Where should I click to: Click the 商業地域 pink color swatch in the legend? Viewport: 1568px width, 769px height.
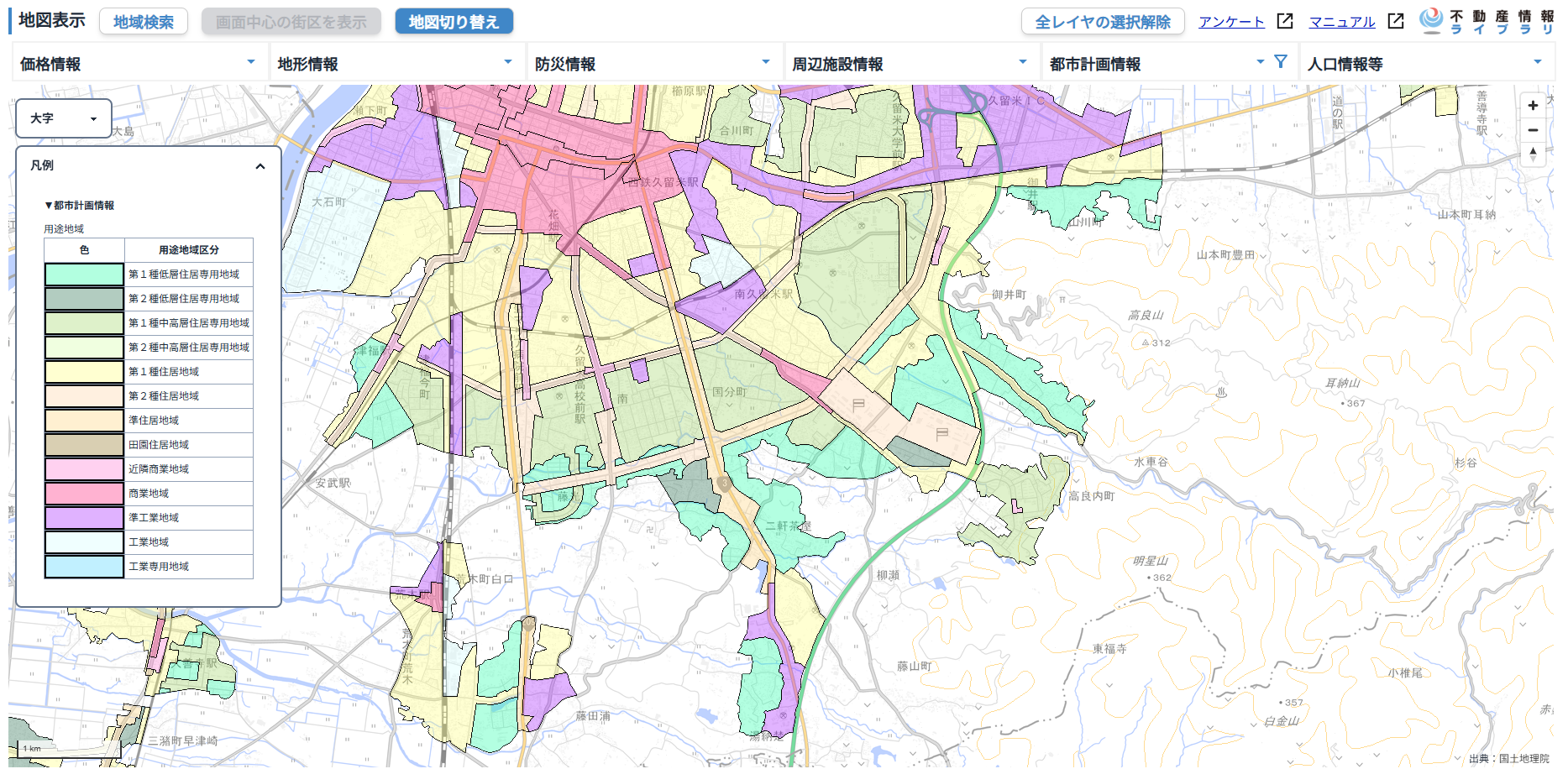coord(83,493)
